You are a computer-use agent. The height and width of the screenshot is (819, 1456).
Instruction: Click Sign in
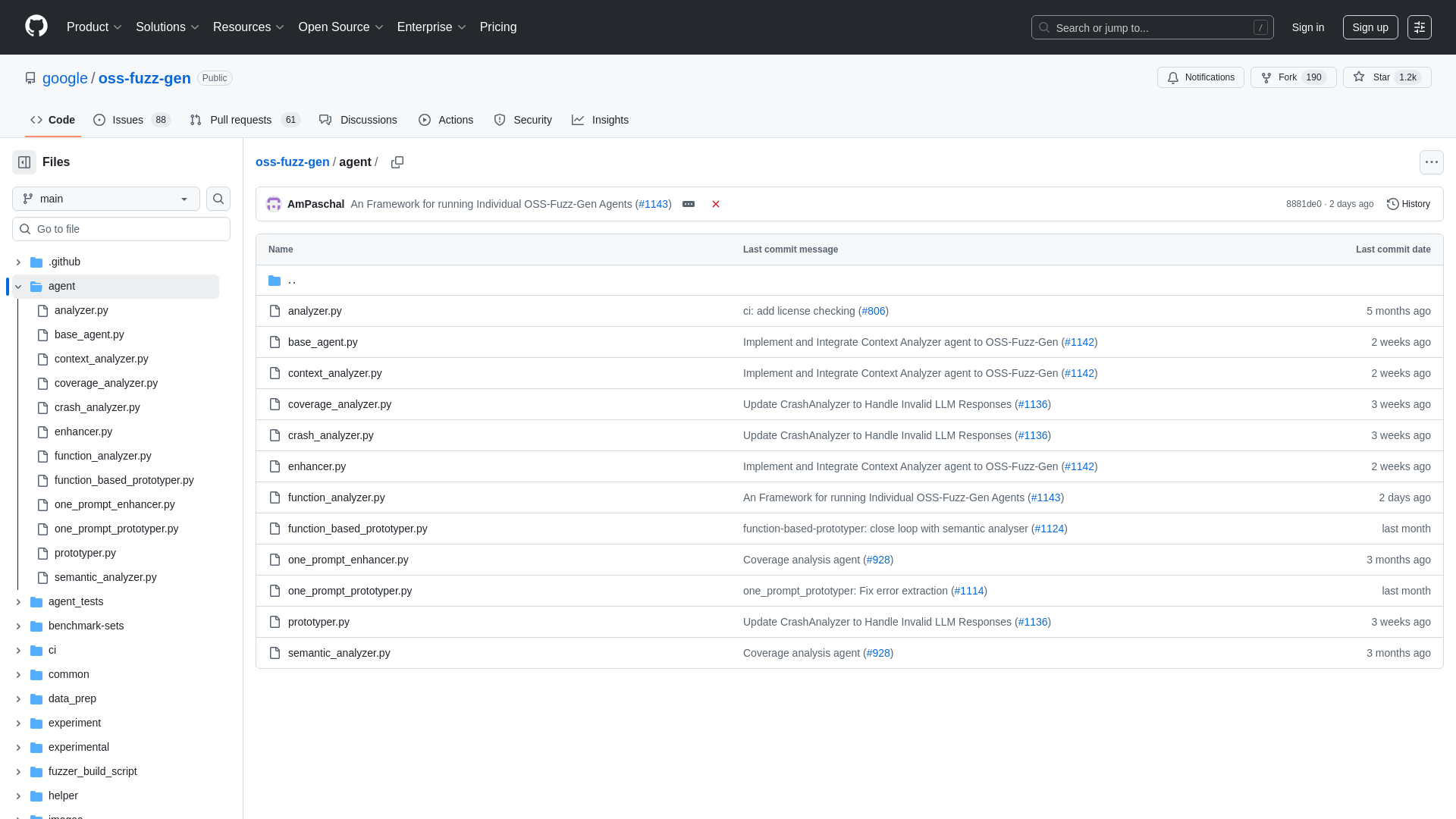point(1308,27)
